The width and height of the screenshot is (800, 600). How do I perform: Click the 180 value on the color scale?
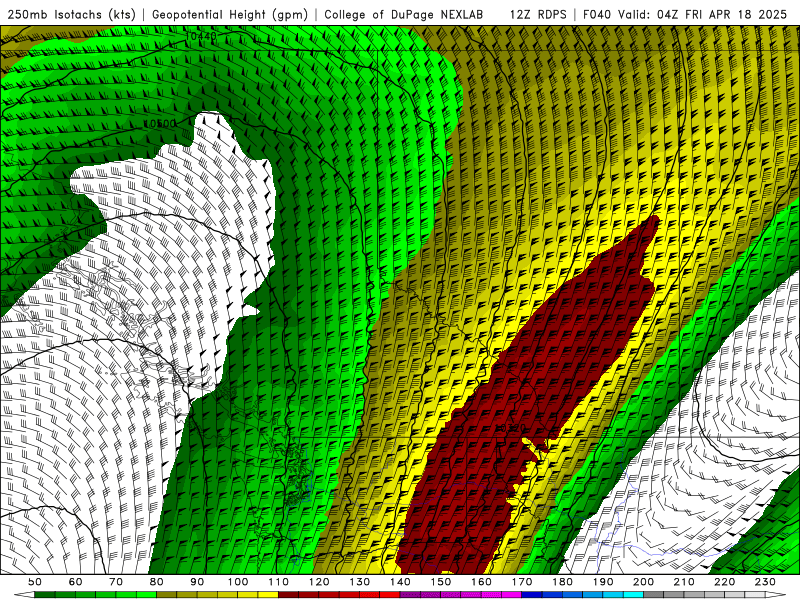562,582
